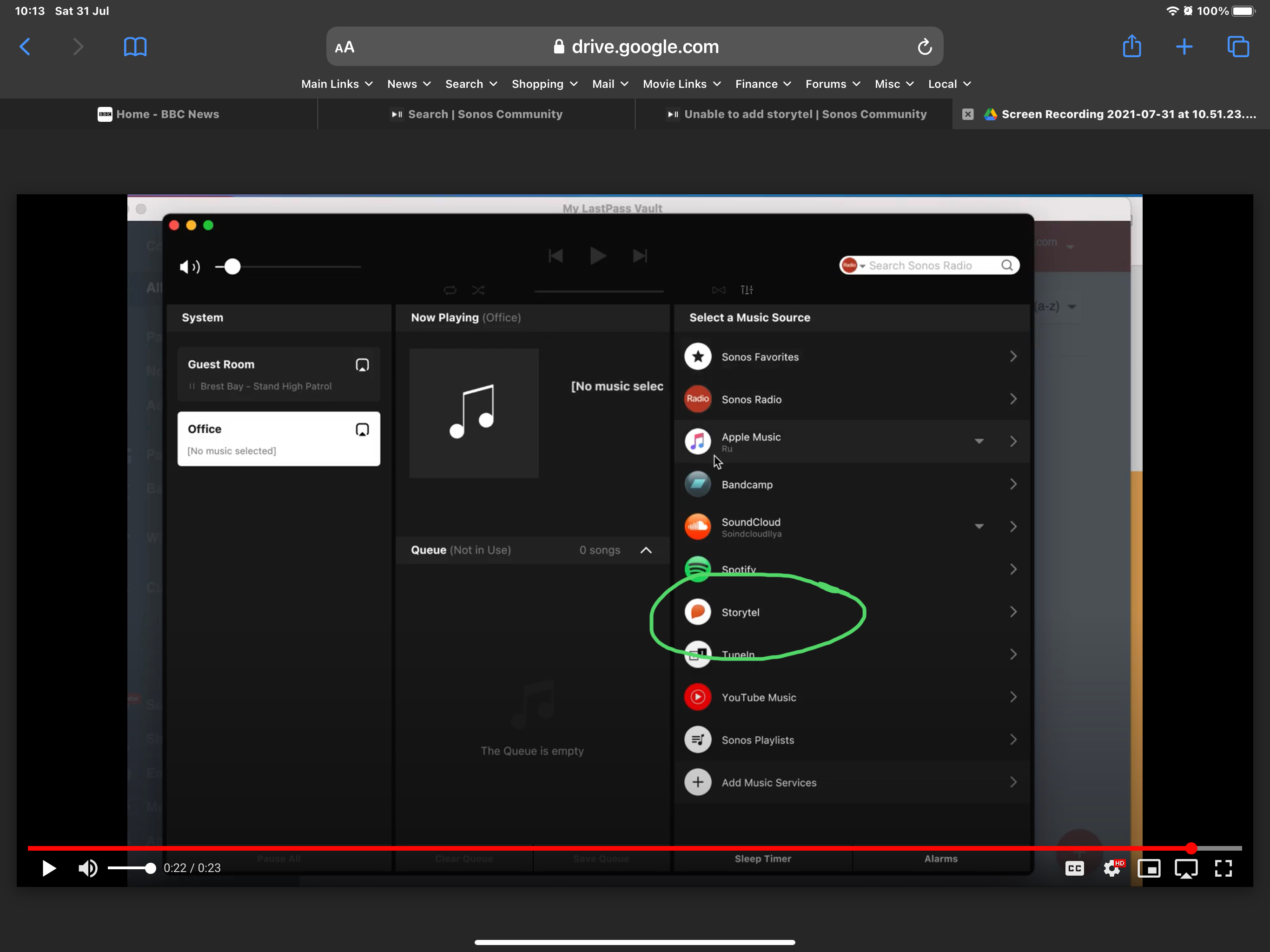Tap Safari back arrow

(x=25, y=46)
